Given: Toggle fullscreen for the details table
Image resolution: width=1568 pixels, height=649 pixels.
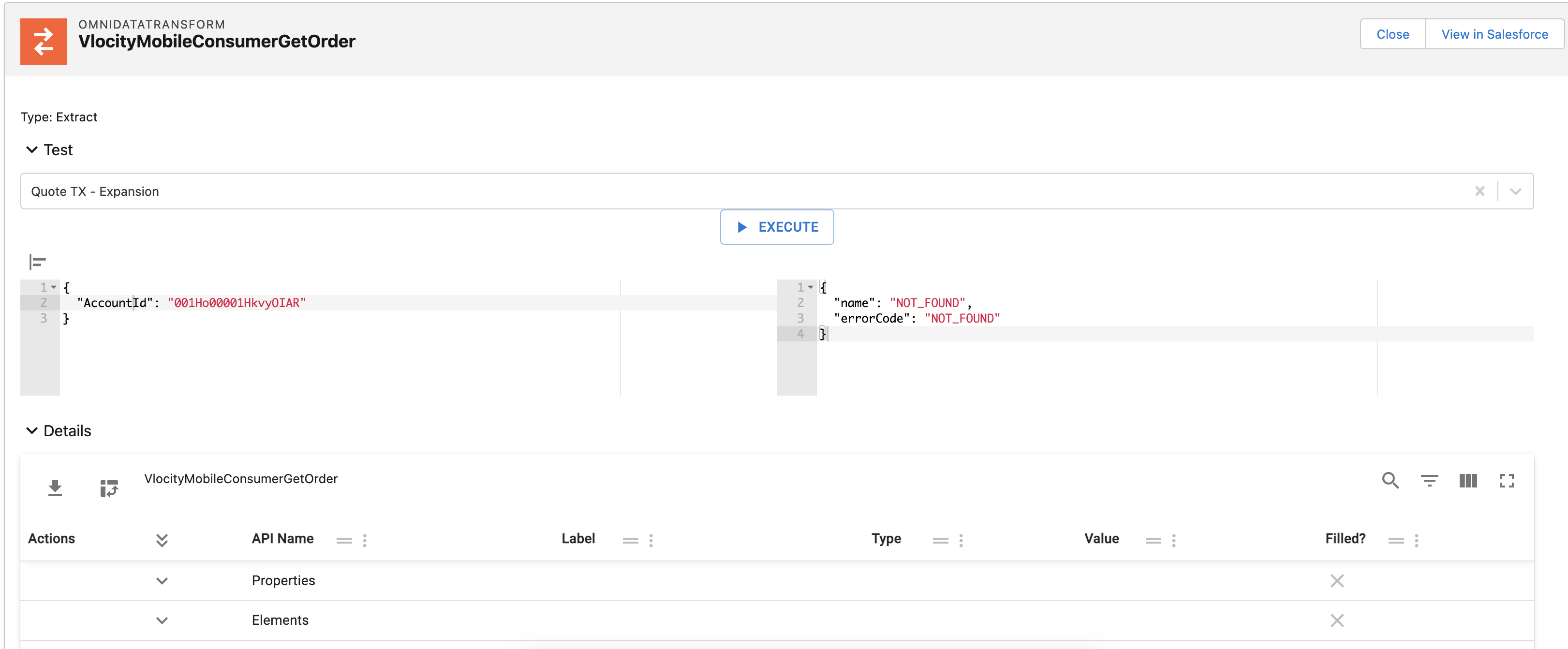Looking at the screenshot, I should click(x=1507, y=480).
